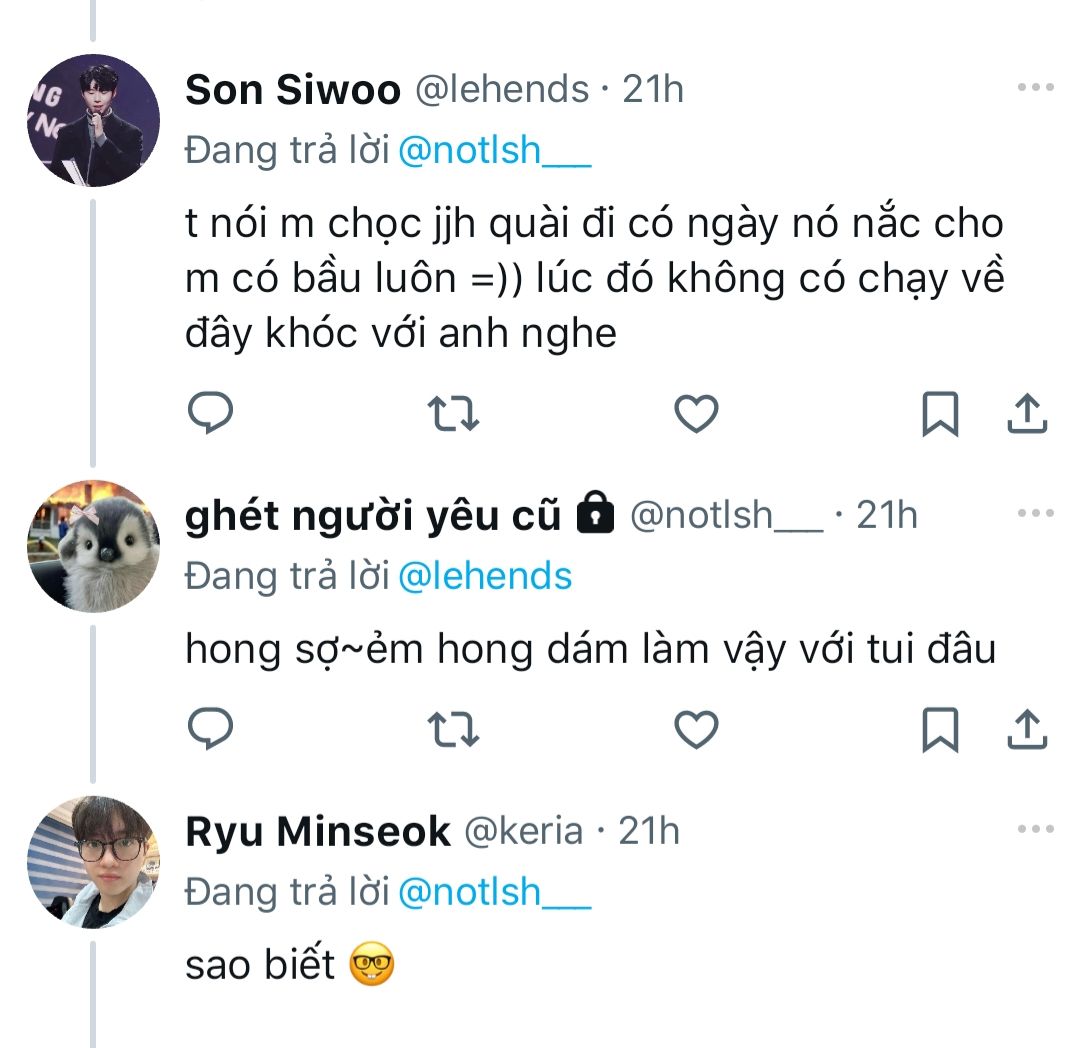
Task: Bookmark Son Siwoo's tweet
Action: coord(939,413)
